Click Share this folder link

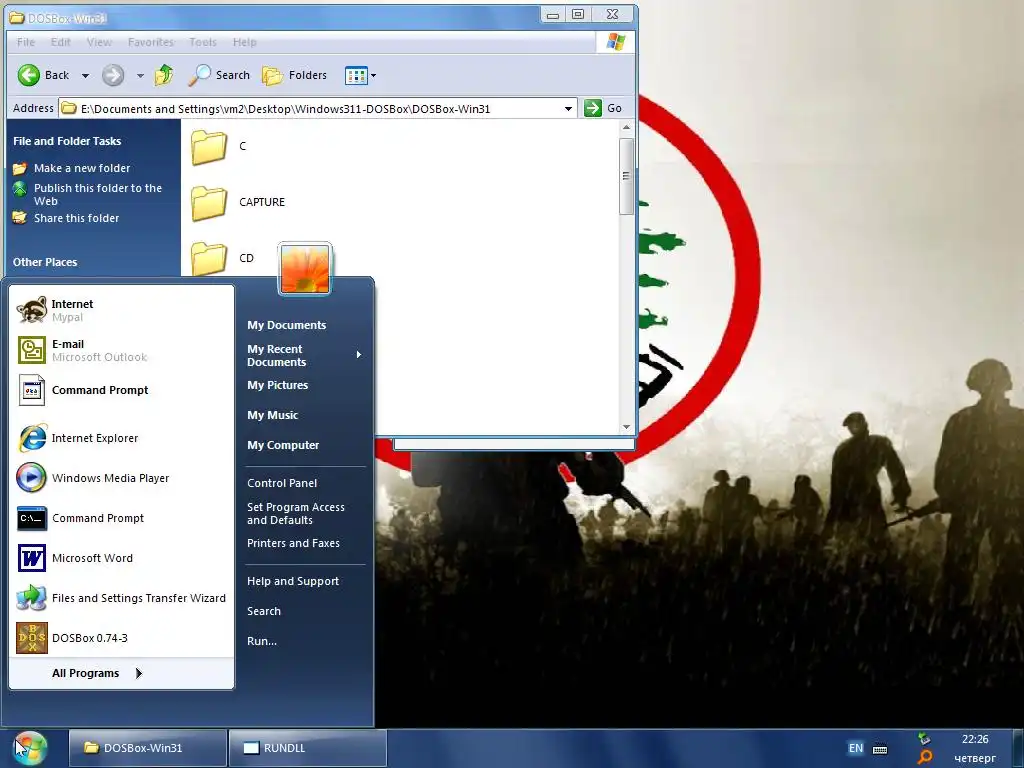click(x=76, y=218)
